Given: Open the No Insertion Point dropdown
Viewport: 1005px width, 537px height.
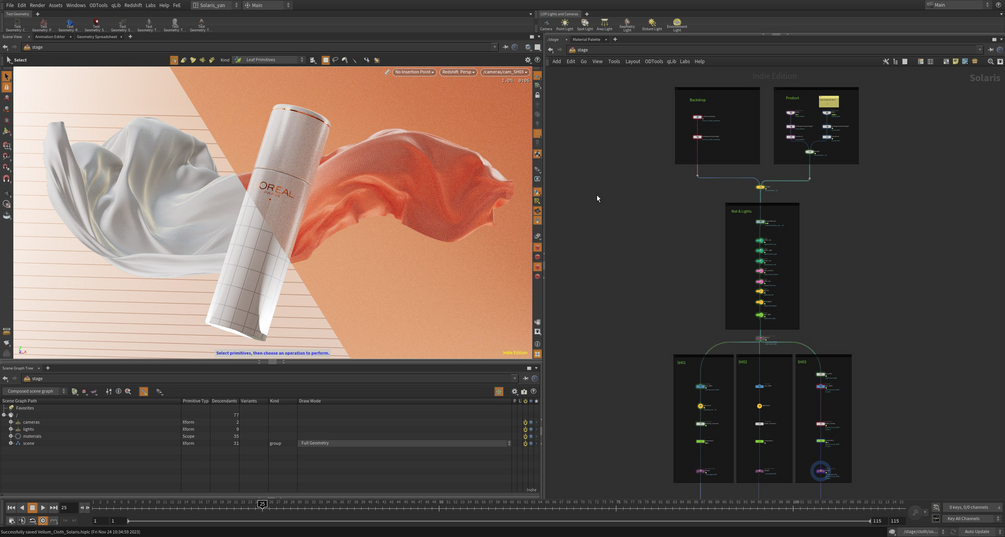Looking at the screenshot, I should pos(415,72).
